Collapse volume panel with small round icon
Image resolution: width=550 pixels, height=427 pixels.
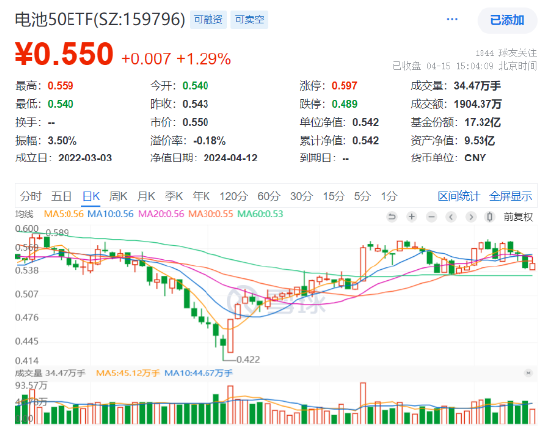click(528, 373)
